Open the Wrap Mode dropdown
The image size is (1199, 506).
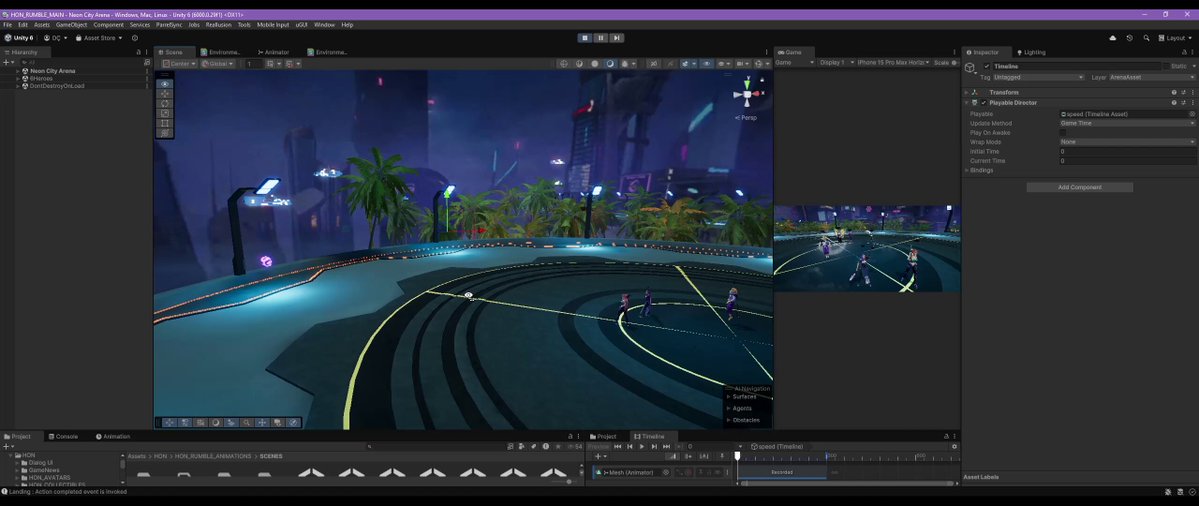[1127, 141]
